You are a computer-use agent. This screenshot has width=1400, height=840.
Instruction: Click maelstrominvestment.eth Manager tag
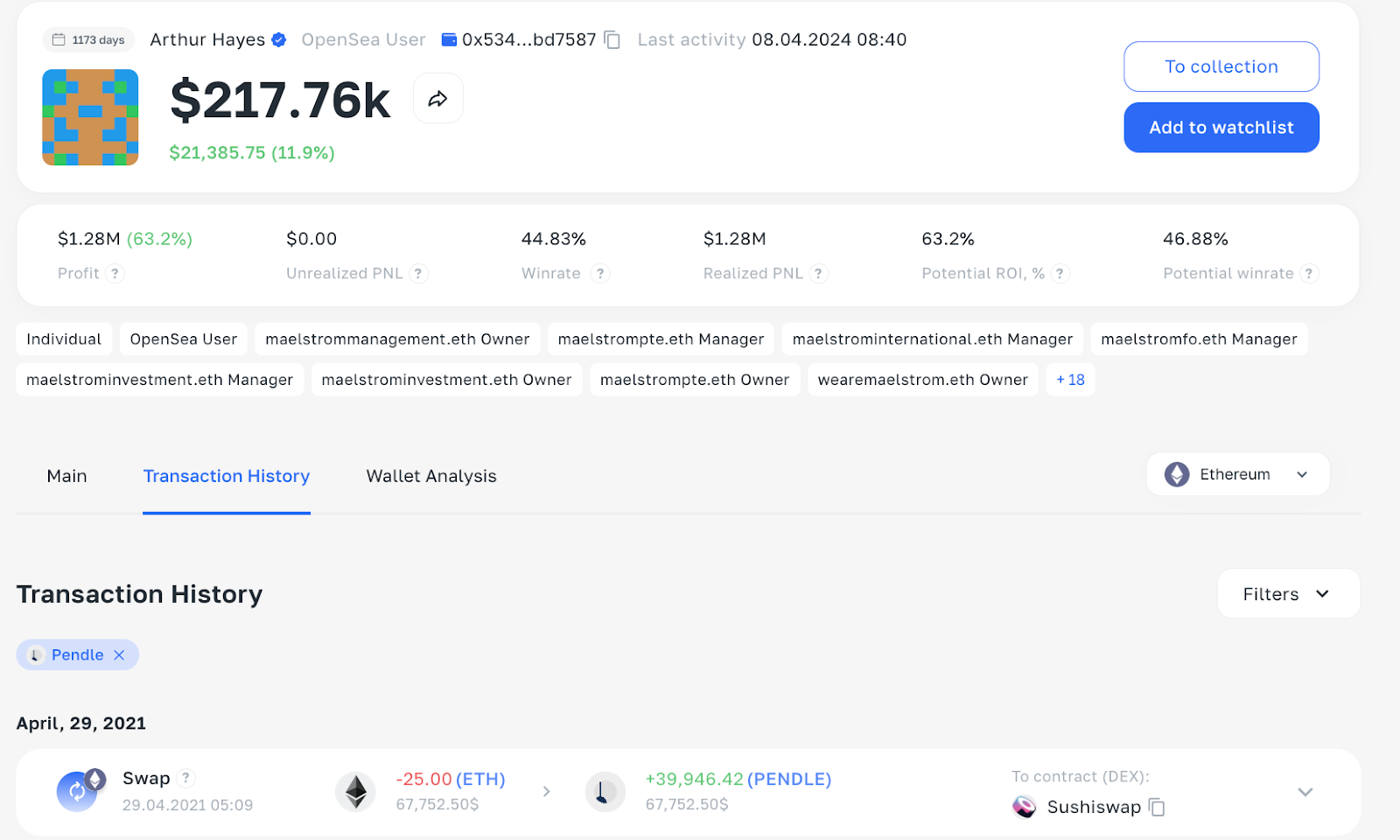(159, 380)
